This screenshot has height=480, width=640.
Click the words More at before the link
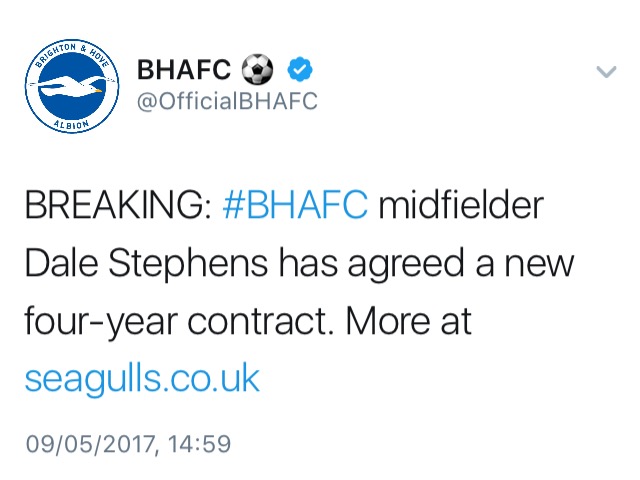[x=409, y=321]
